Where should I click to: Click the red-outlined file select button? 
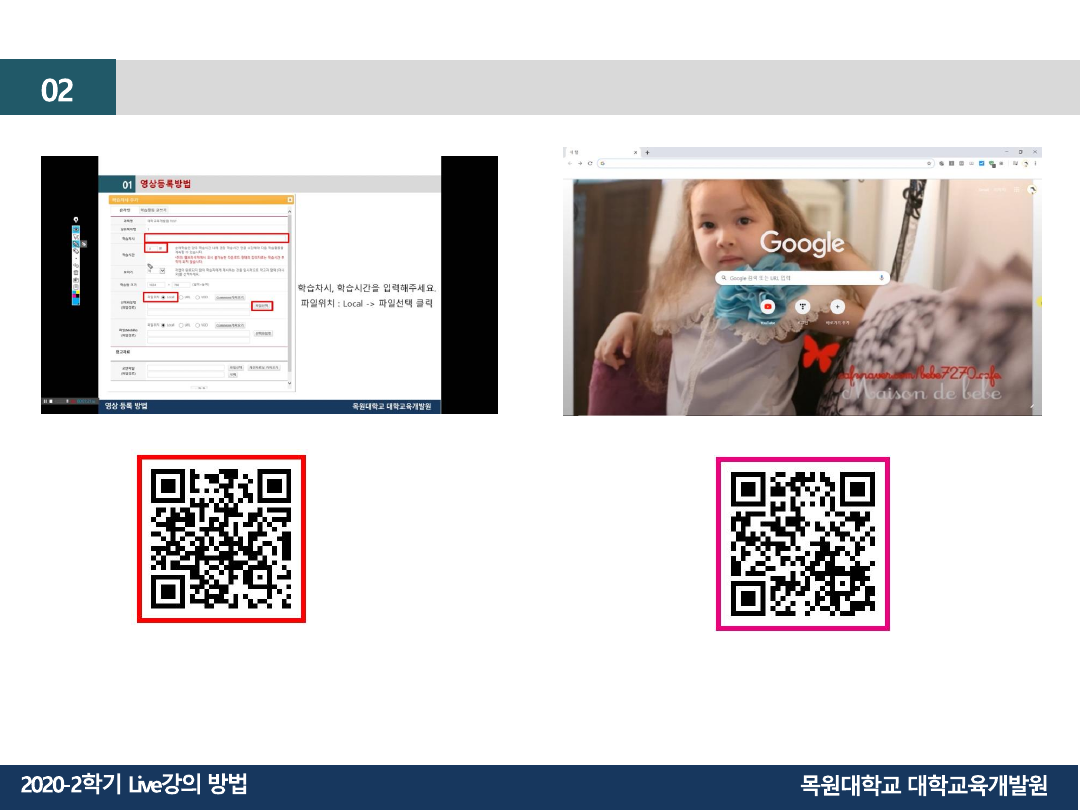pos(262,306)
